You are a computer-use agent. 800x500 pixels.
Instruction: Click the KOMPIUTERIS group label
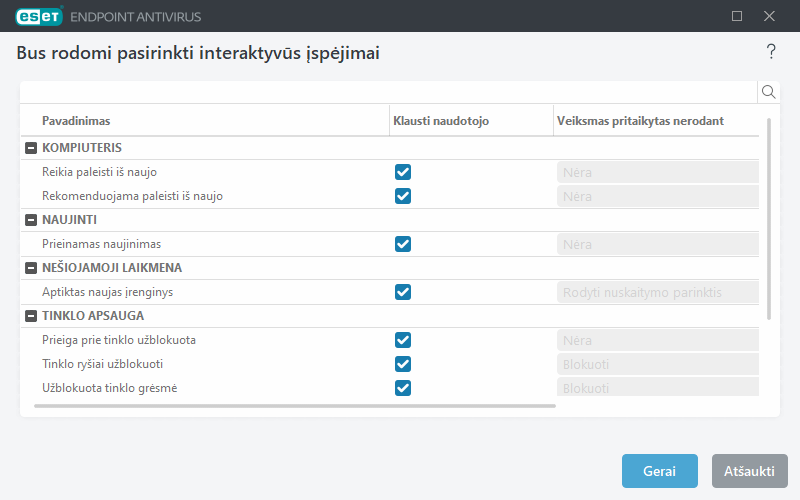[82, 148]
